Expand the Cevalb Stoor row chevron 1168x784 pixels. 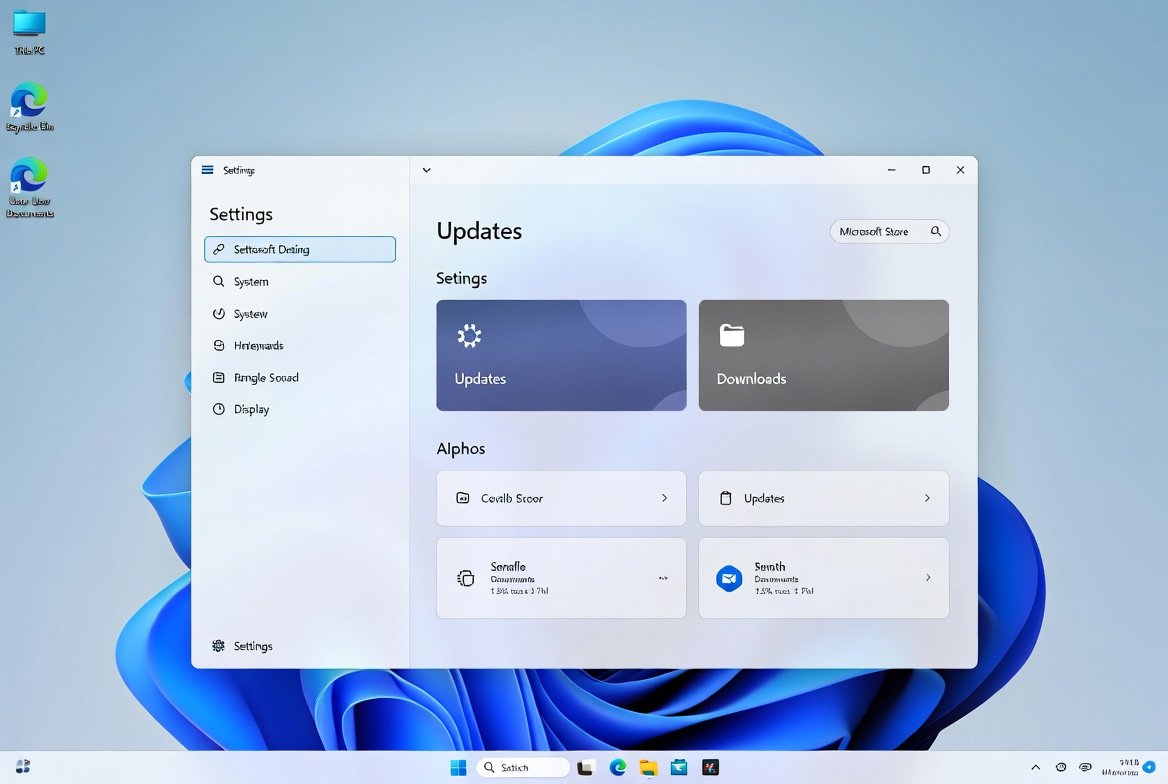point(664,498)
